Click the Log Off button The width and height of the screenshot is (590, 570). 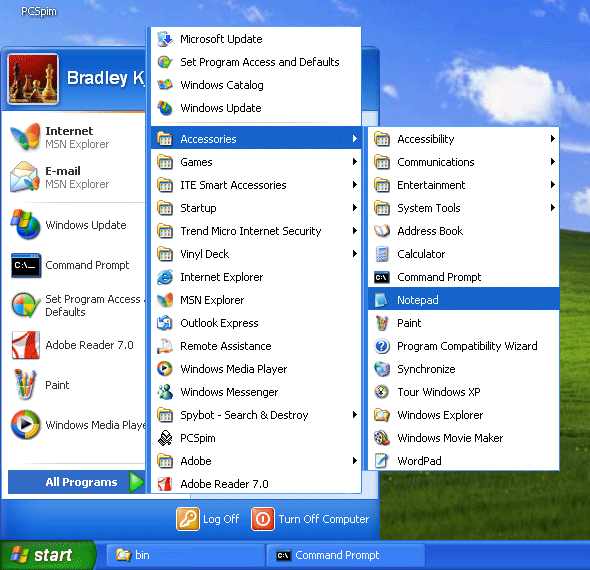[x=208, y=519]
